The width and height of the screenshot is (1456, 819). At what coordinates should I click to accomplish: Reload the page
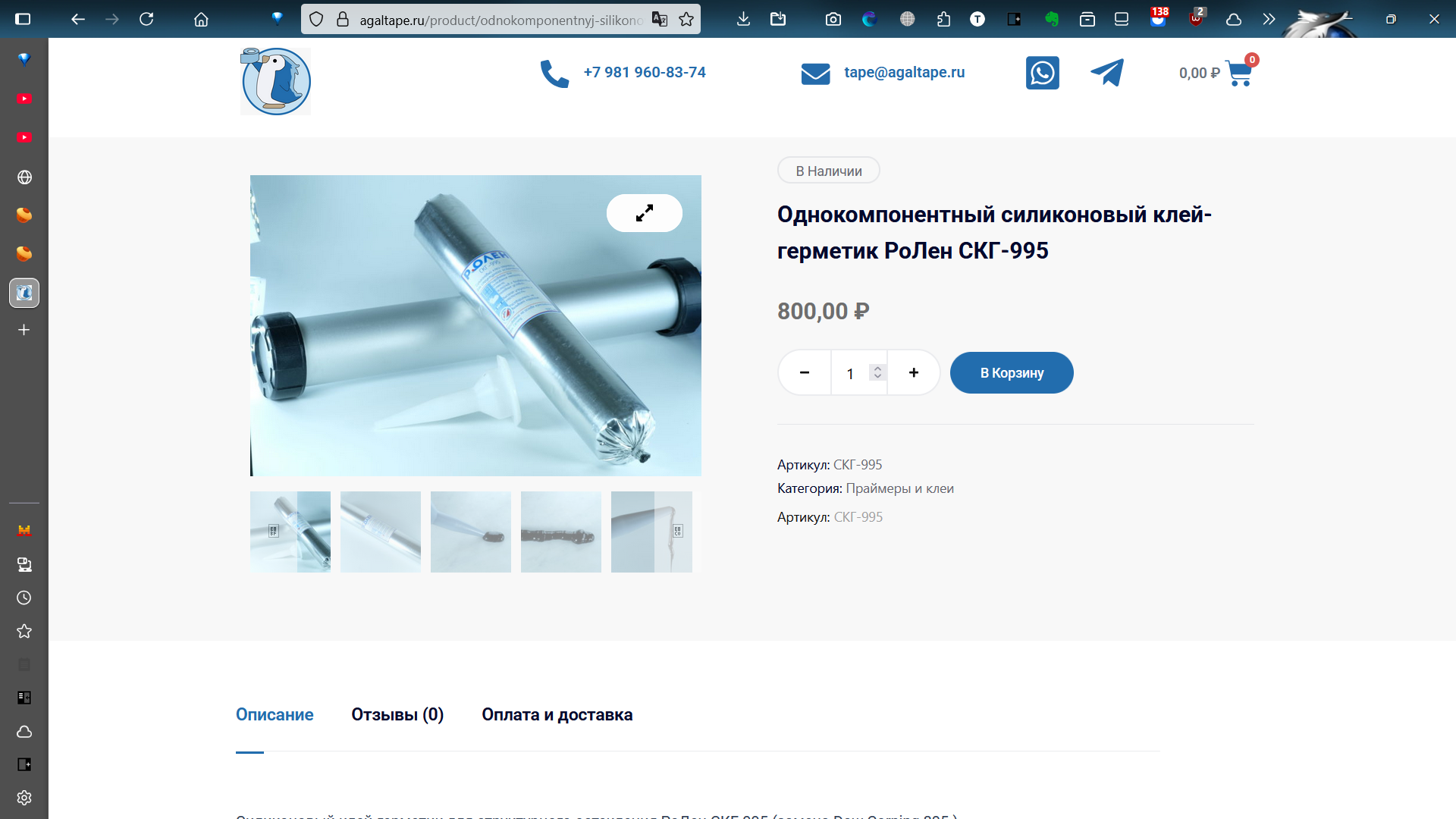tap(146, 20)
